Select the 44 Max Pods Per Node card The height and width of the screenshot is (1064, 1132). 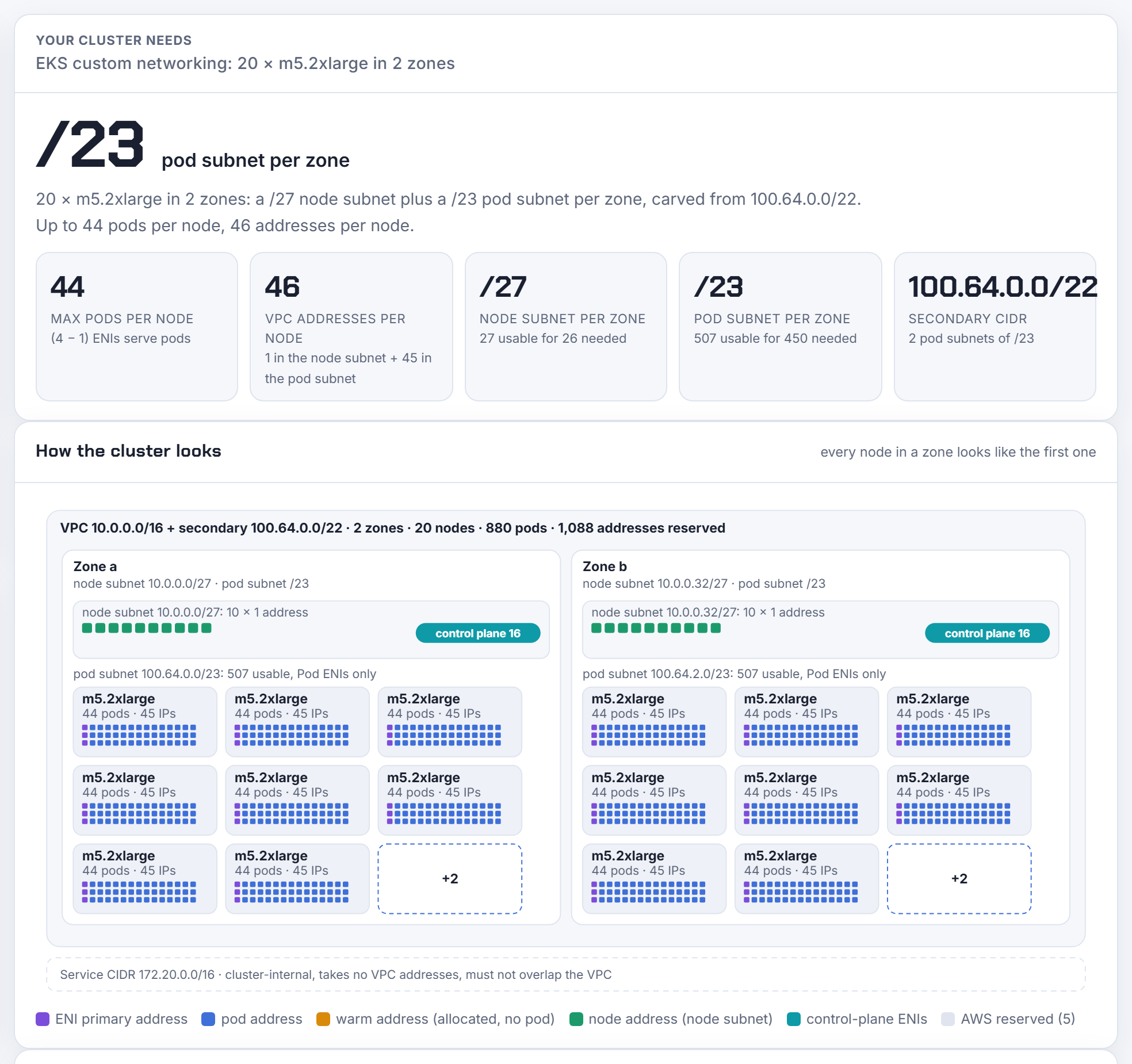point(137,326)
